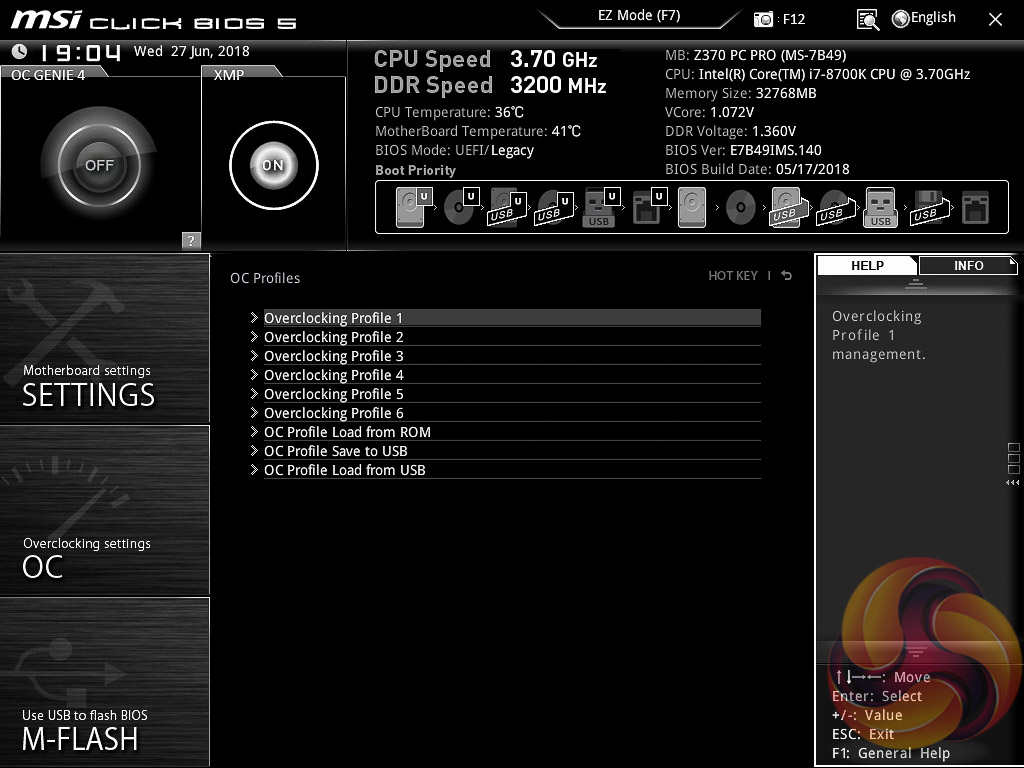Select the UEFI USB CD/DVD boot icon
The height and width of the screenshot is (768, 1024).
point(554,208)
